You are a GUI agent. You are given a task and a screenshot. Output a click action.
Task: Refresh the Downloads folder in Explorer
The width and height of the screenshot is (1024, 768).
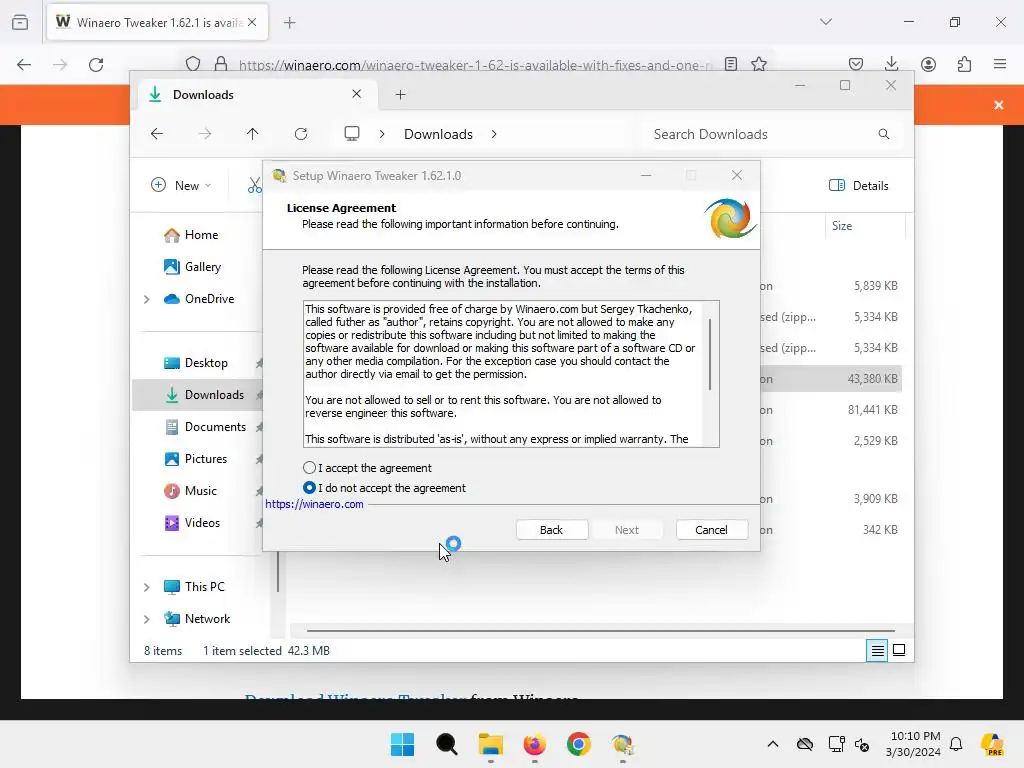click(300, 134)
